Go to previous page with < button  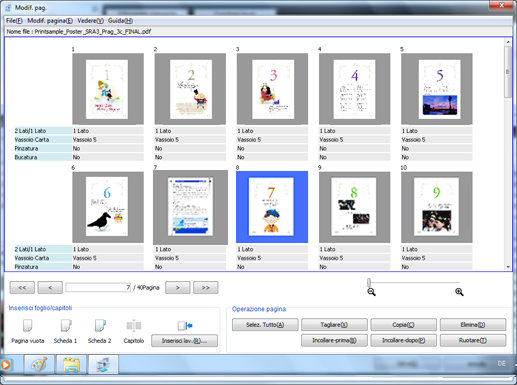(x=50, y=287)
